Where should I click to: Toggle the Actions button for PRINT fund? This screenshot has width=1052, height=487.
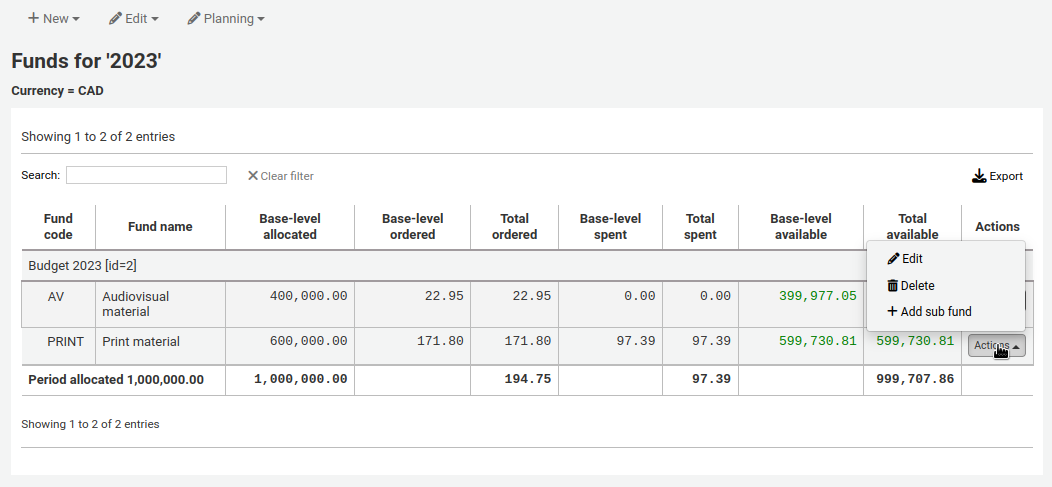(996, 346)
